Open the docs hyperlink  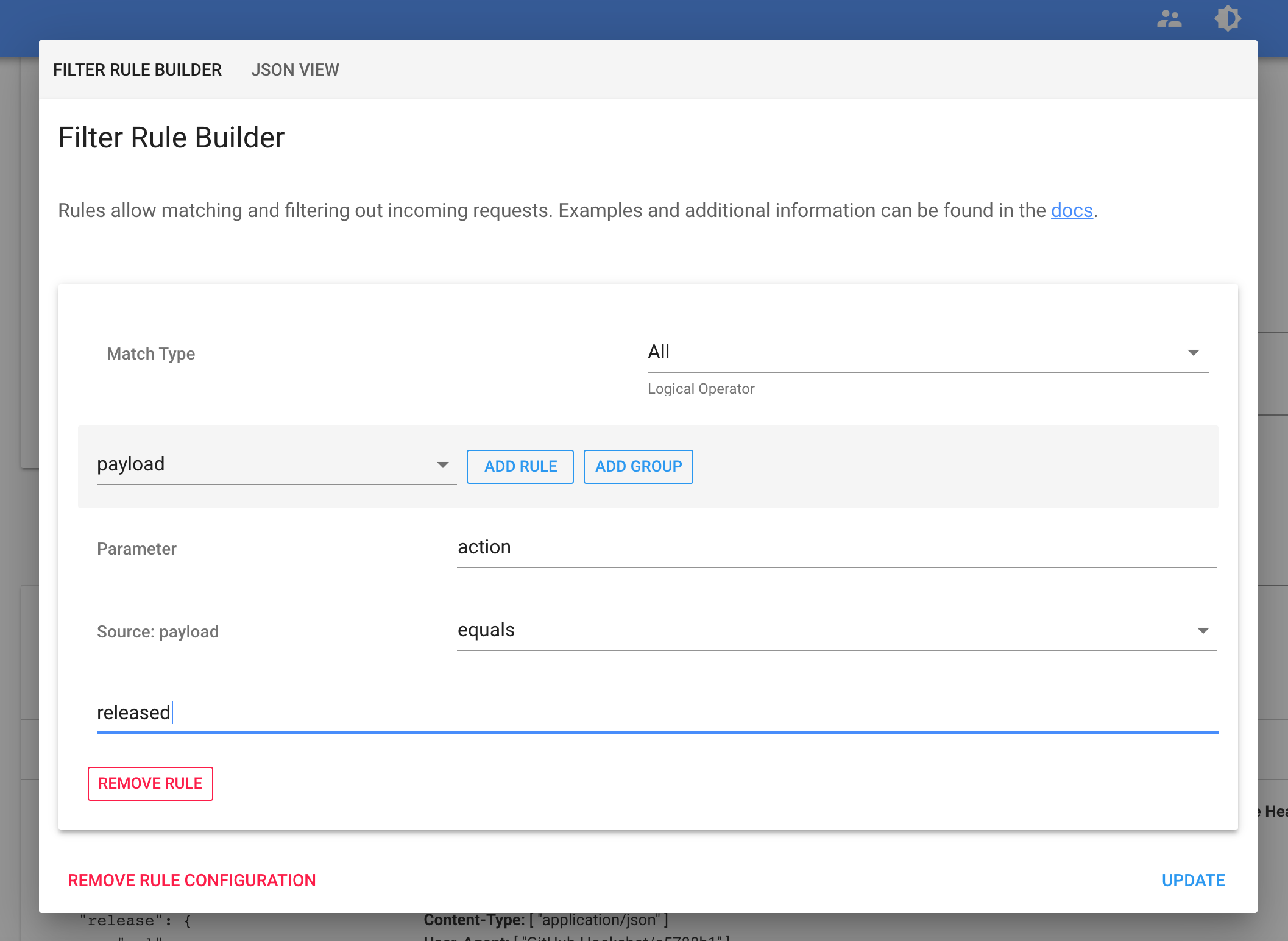point(1070,210)
